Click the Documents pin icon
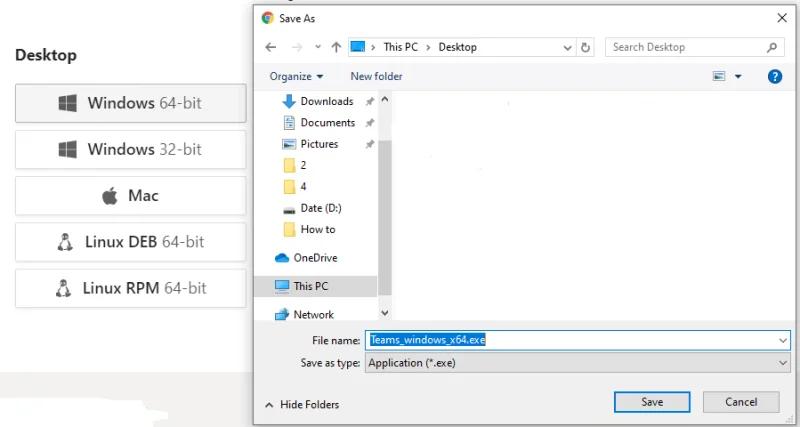This screenshot has width=800, height=427. click(369, 123)
